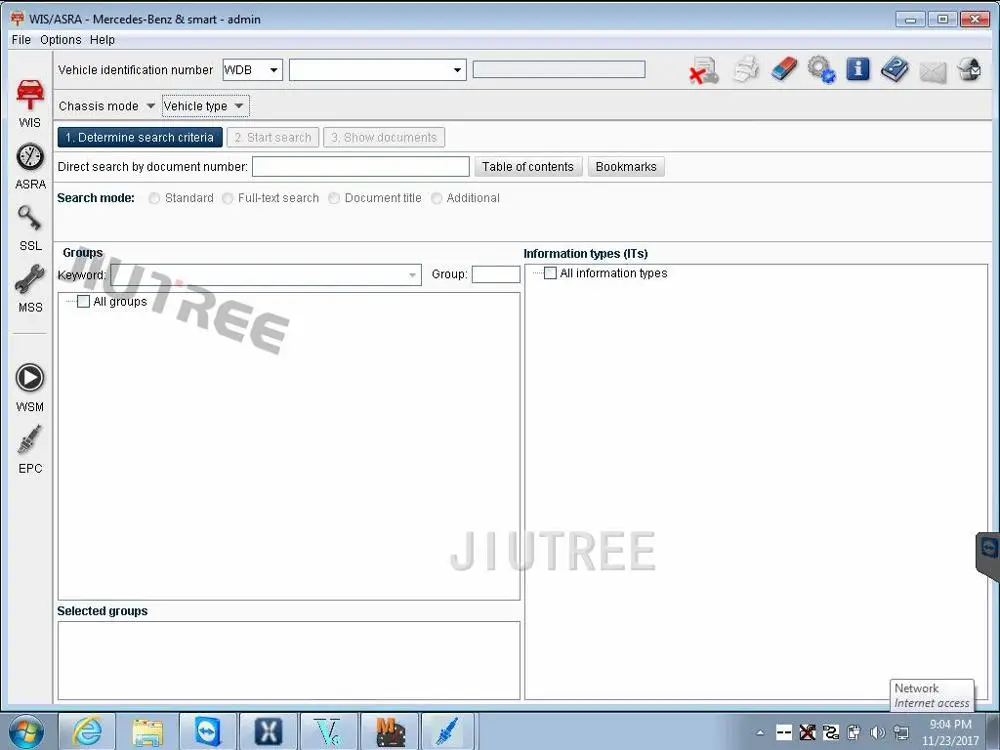Click into the Group number field
This screenshot has height=750, width=1000.
496,275
